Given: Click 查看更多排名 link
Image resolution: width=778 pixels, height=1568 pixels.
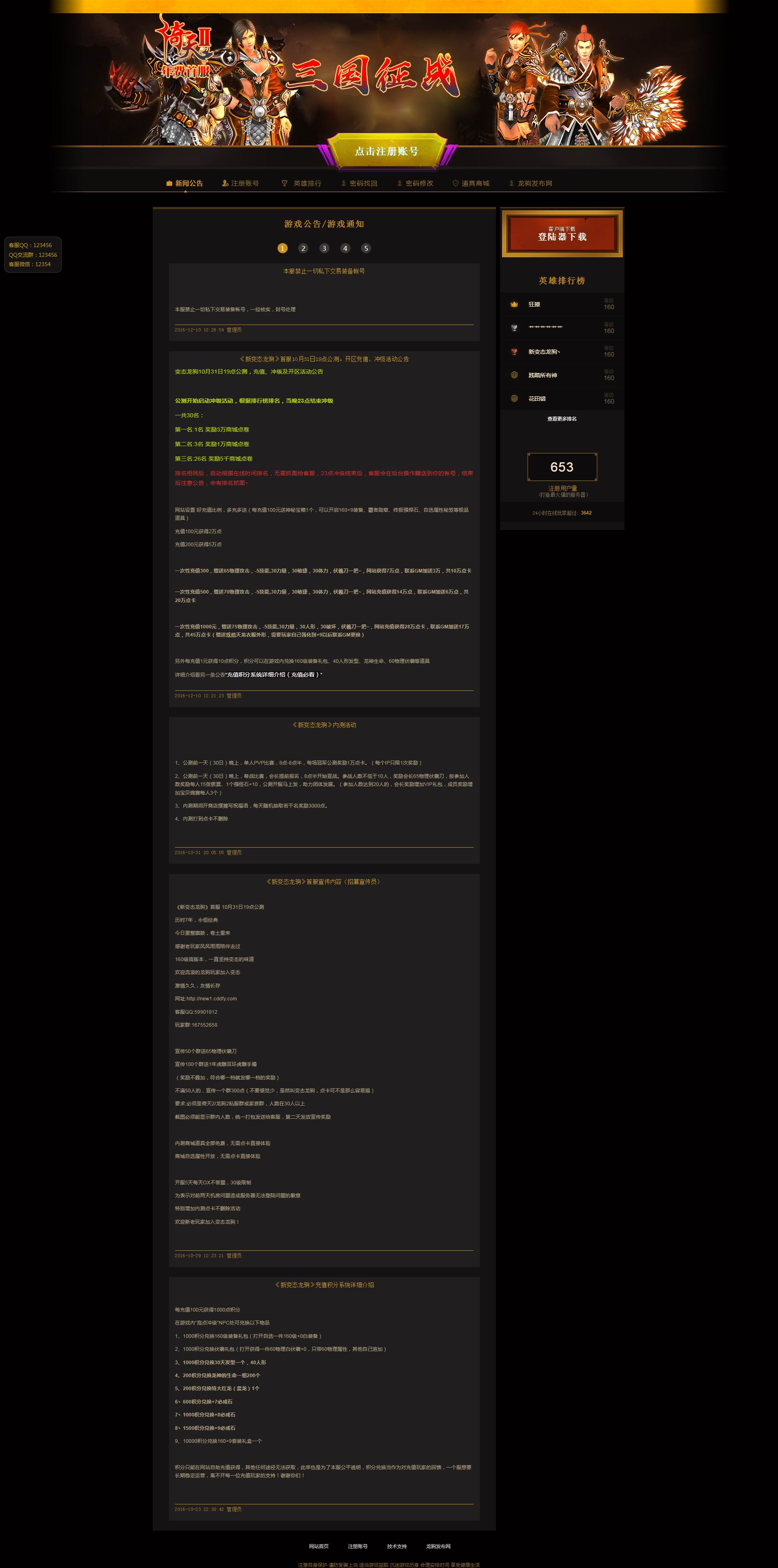Looking at the screenshot, I should click(x=562, y=419).
